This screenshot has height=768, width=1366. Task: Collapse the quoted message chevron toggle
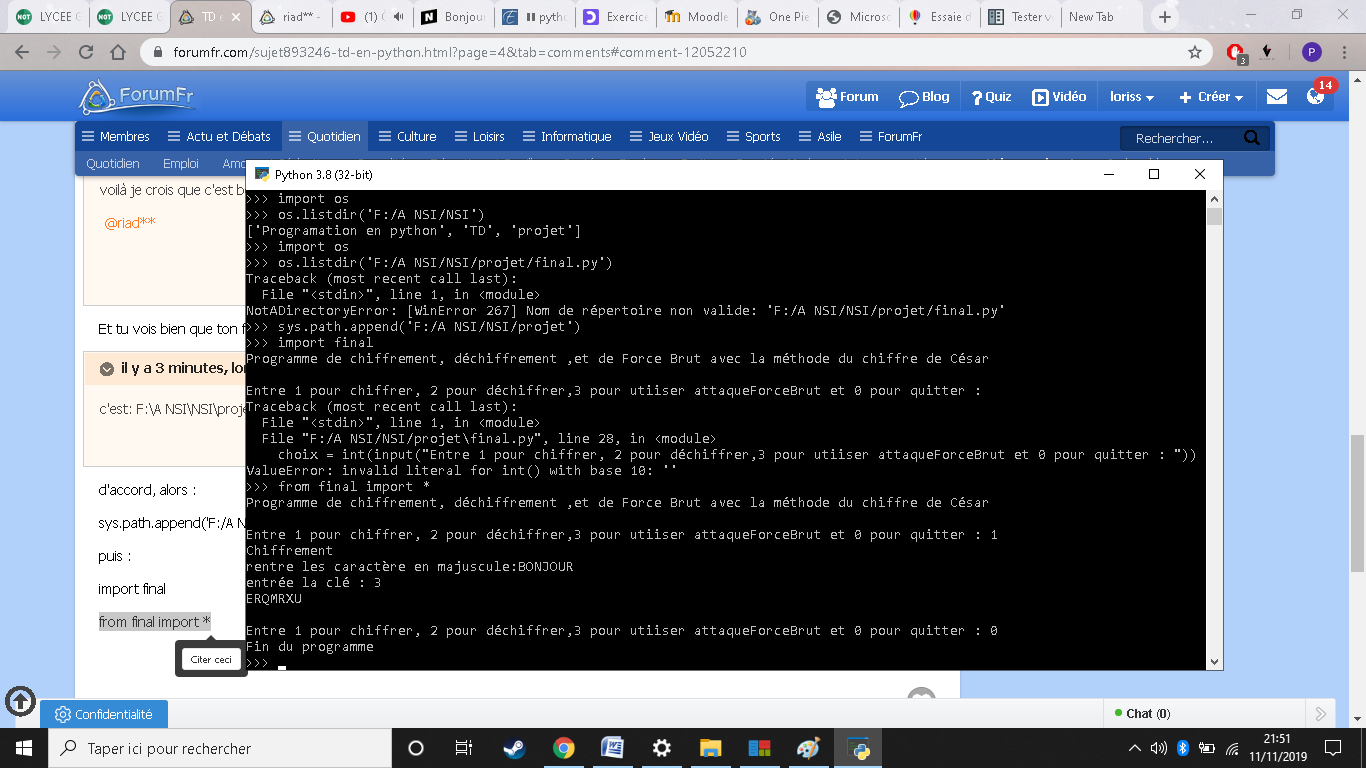[107, 369]
